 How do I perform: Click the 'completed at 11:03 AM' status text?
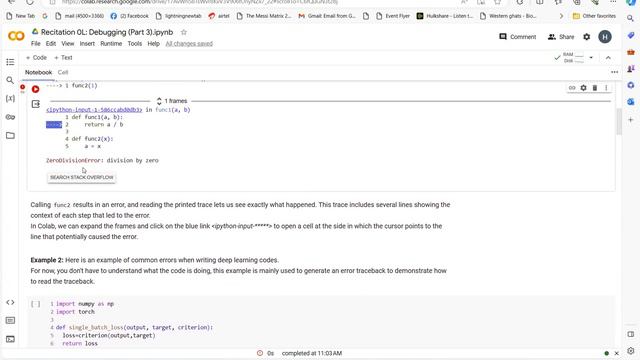(312, 353)
